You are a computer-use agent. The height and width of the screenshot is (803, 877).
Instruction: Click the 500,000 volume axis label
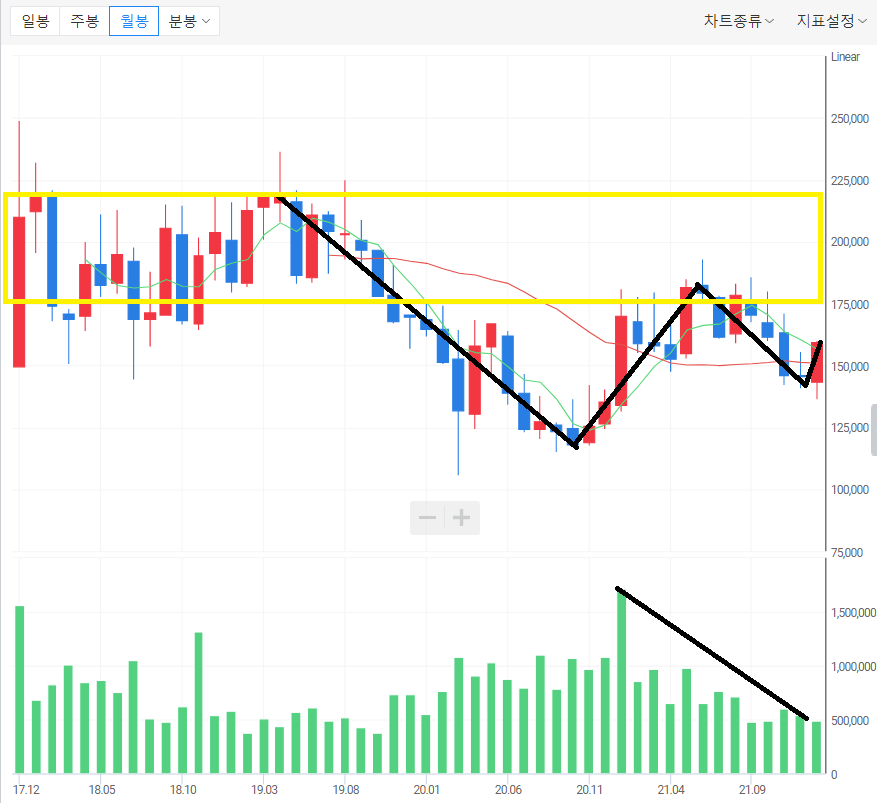(x=850, y=721)
